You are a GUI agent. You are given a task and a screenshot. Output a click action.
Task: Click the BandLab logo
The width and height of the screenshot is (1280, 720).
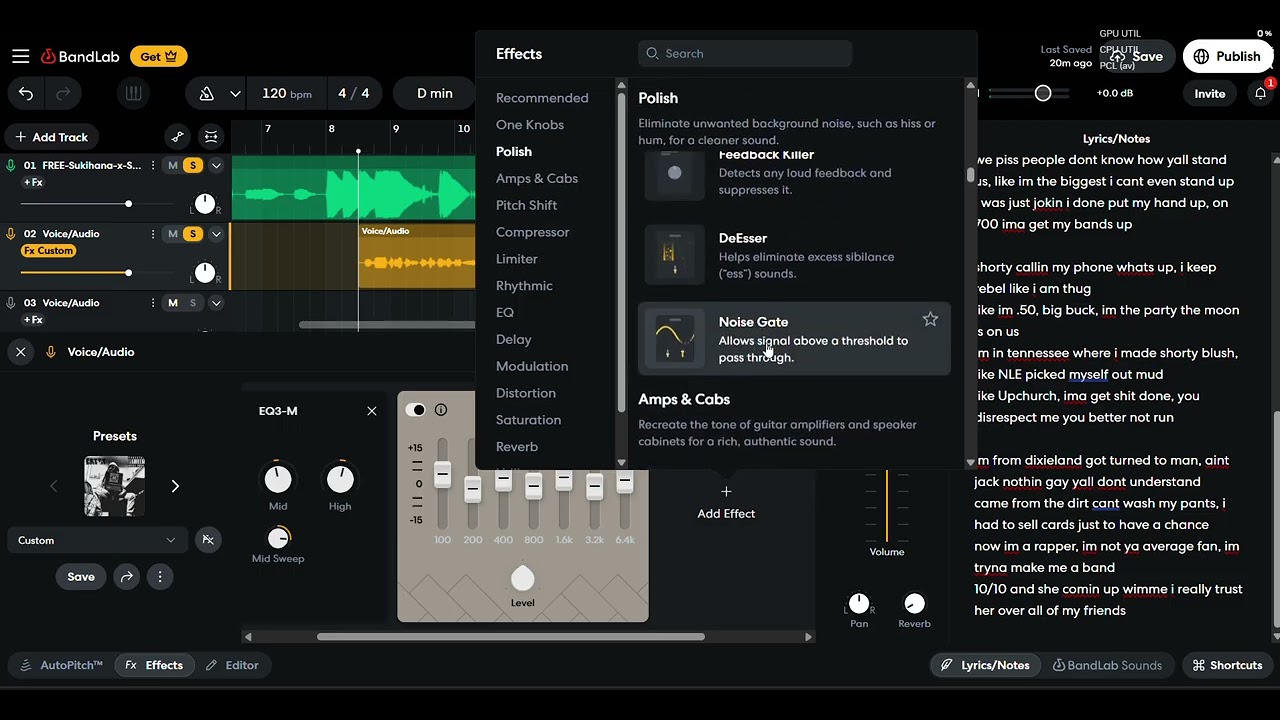(80, 57)
